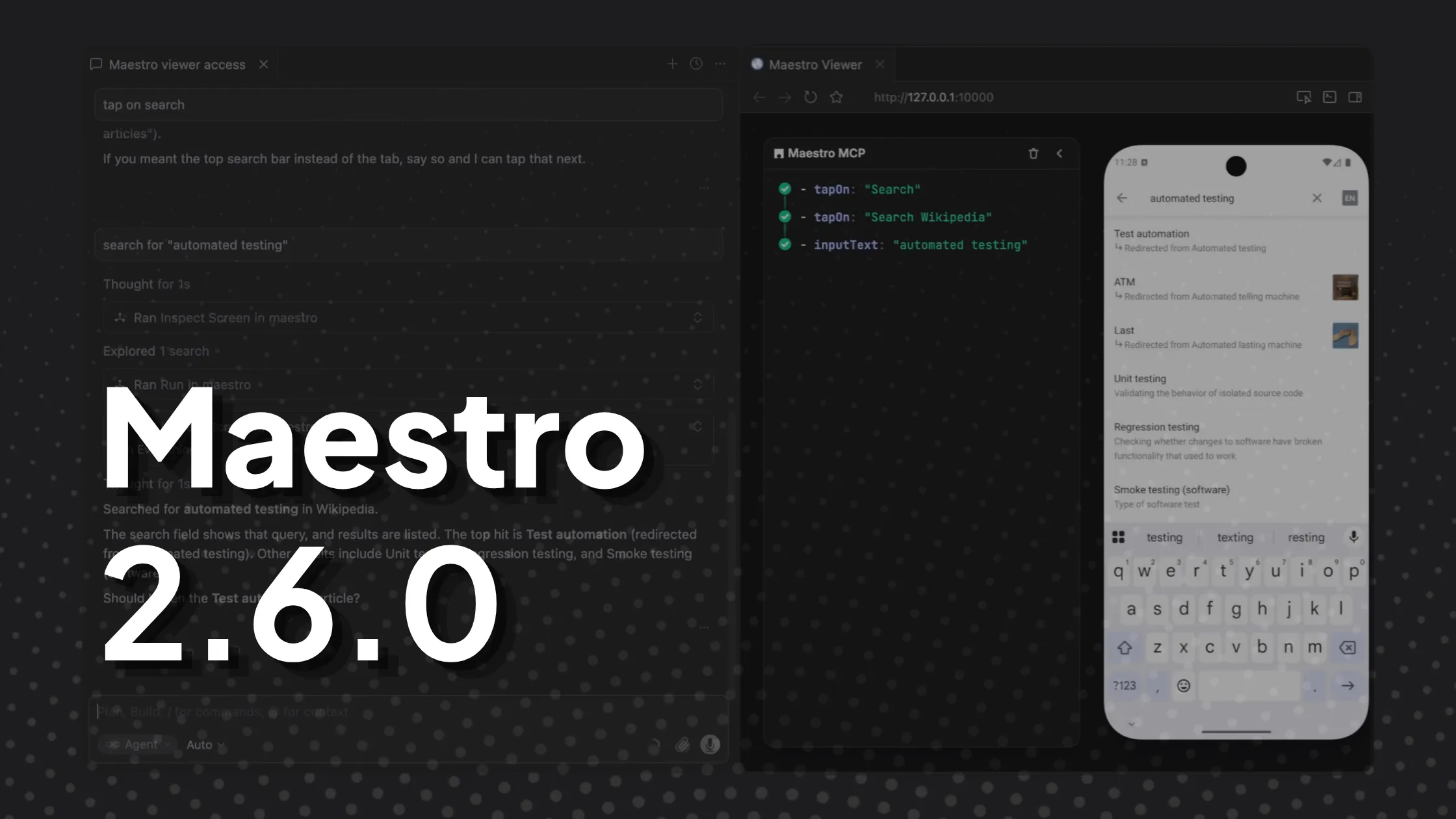Viewport: 1456px width, 819px height.
Task: Choose the "testing" keyboard suggestion
Action: click(1164, 538)
